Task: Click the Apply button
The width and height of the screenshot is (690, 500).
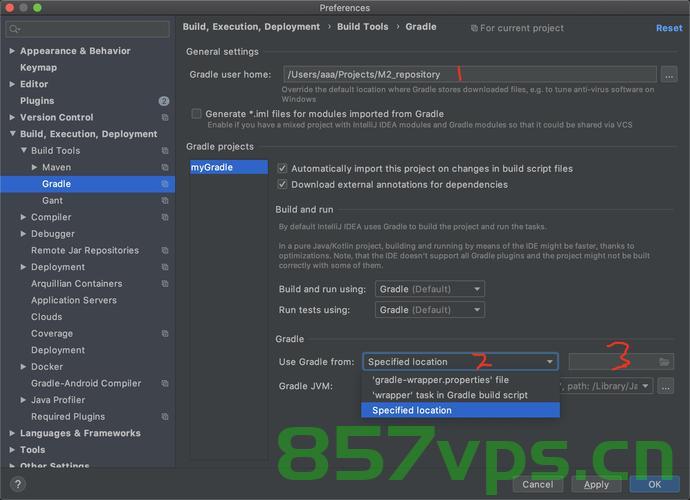Action: coord(596,484)
